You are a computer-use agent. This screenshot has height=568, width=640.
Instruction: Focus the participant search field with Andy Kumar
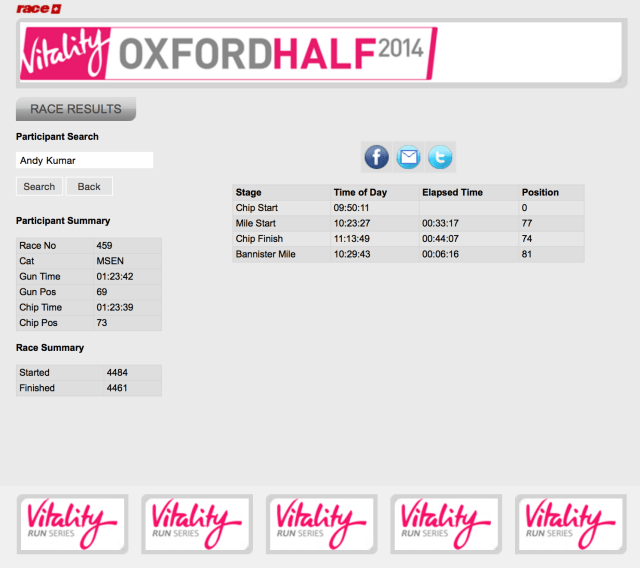(84, 160)
